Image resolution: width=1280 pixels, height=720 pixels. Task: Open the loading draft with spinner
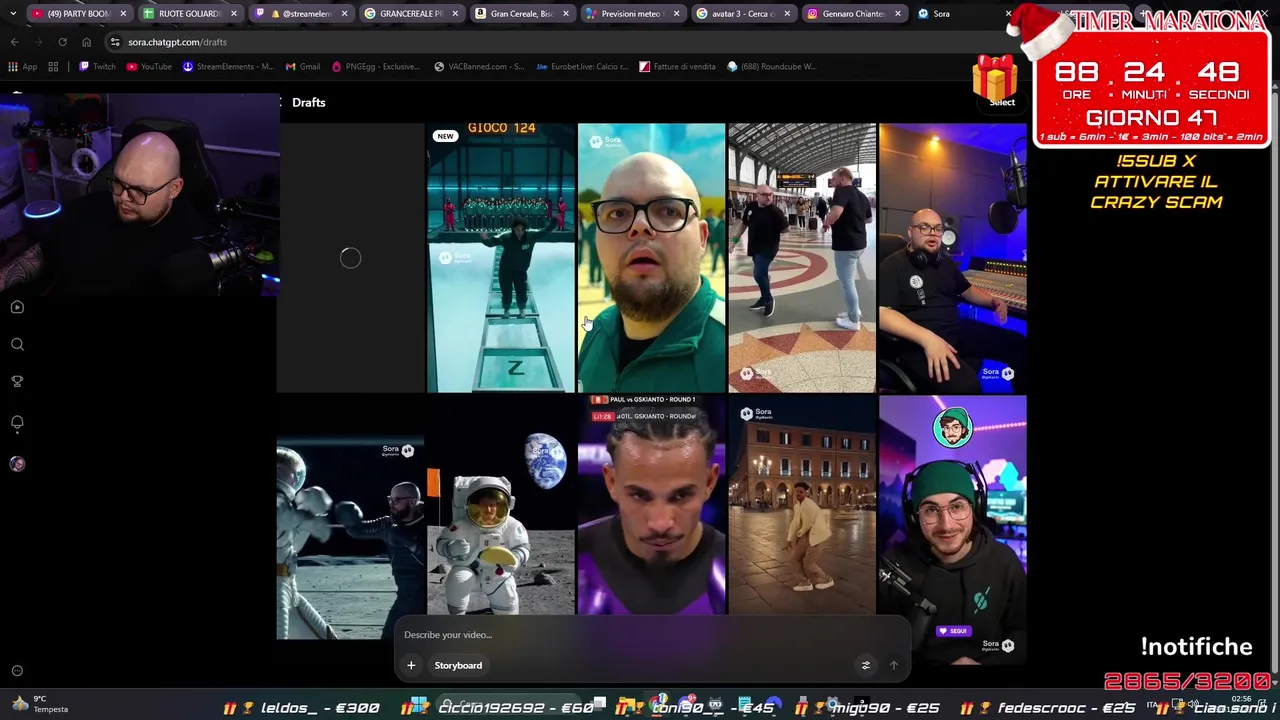click(x=350, y=258)
